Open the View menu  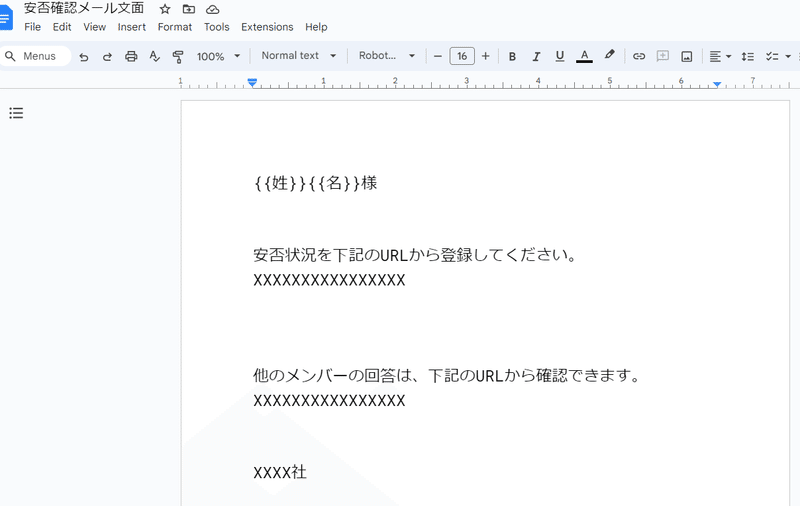click(94, 27)
